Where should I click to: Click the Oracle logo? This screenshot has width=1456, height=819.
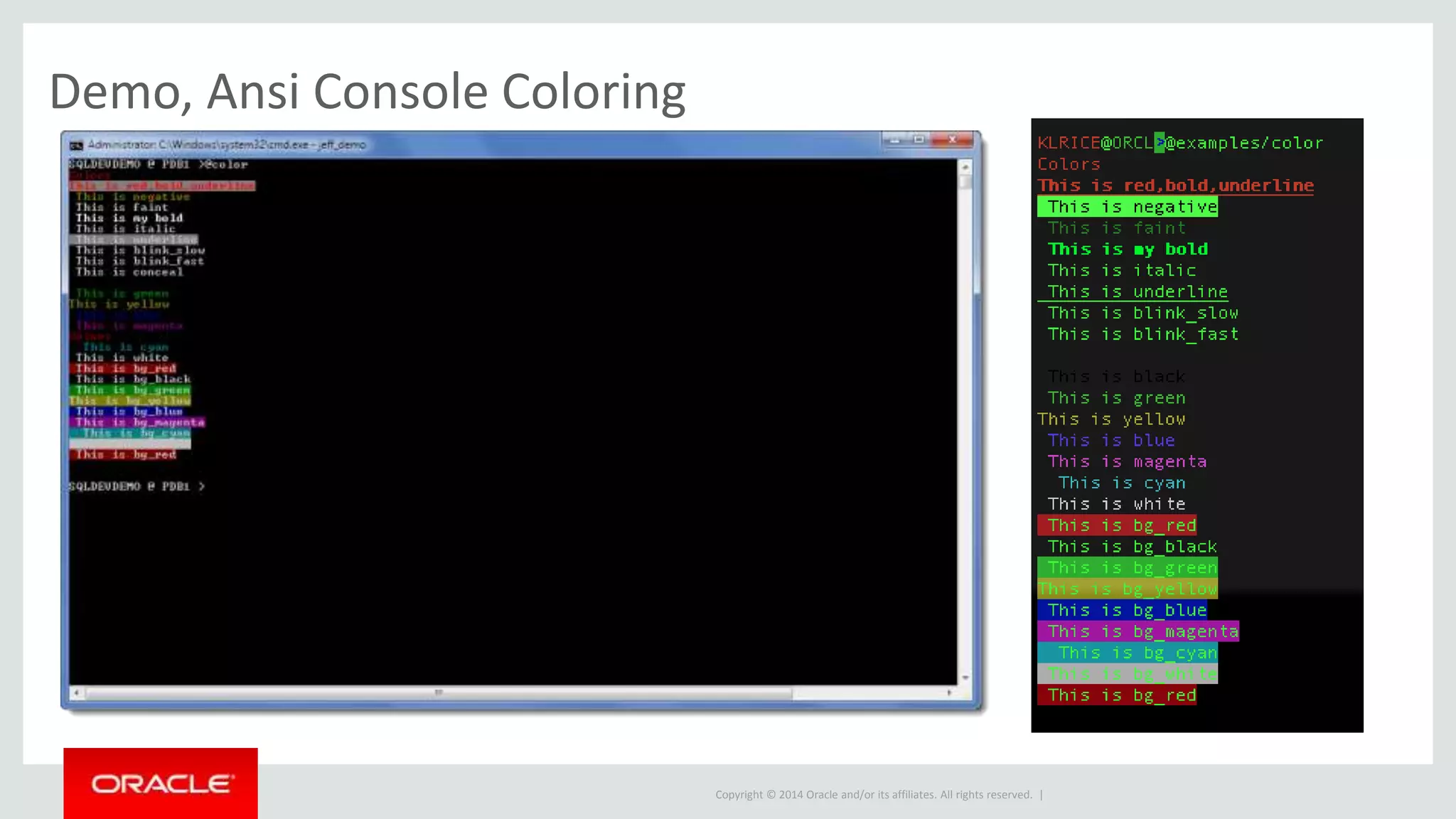tap(161, 783)
